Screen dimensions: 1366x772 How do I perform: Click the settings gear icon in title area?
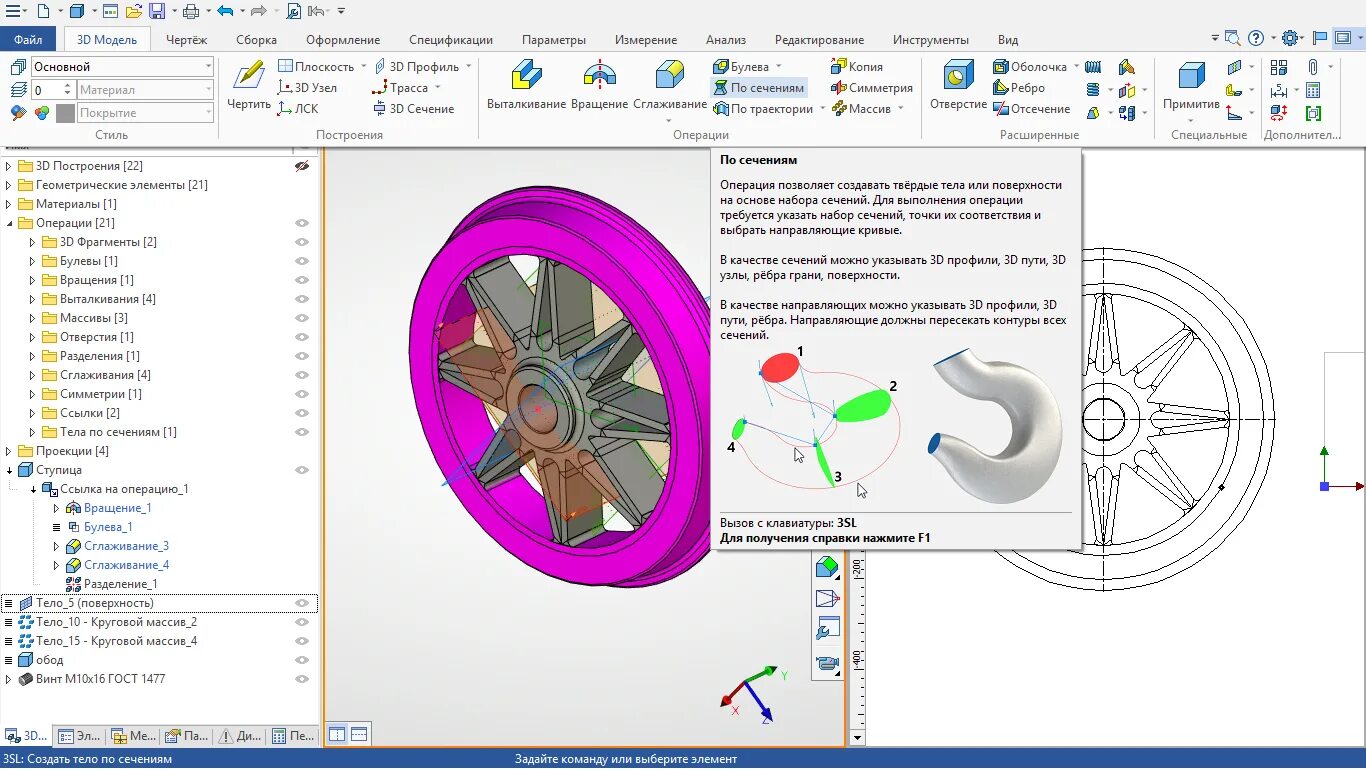[x=1290, y=38]
